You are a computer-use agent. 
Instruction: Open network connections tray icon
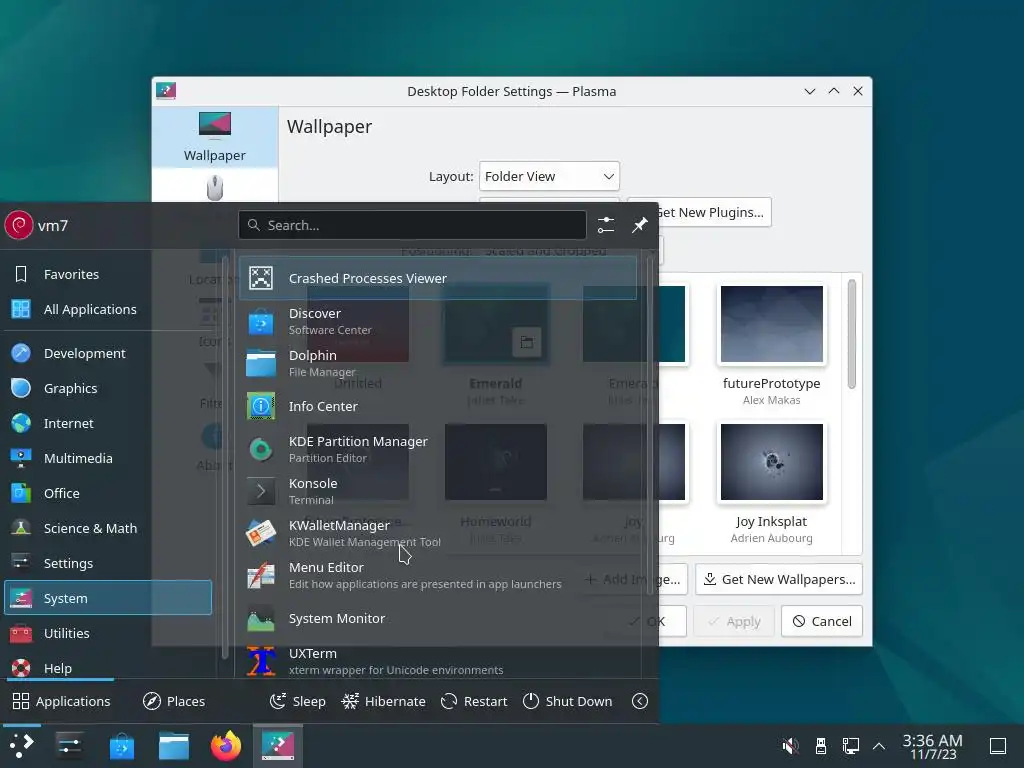tap(851, 746)
